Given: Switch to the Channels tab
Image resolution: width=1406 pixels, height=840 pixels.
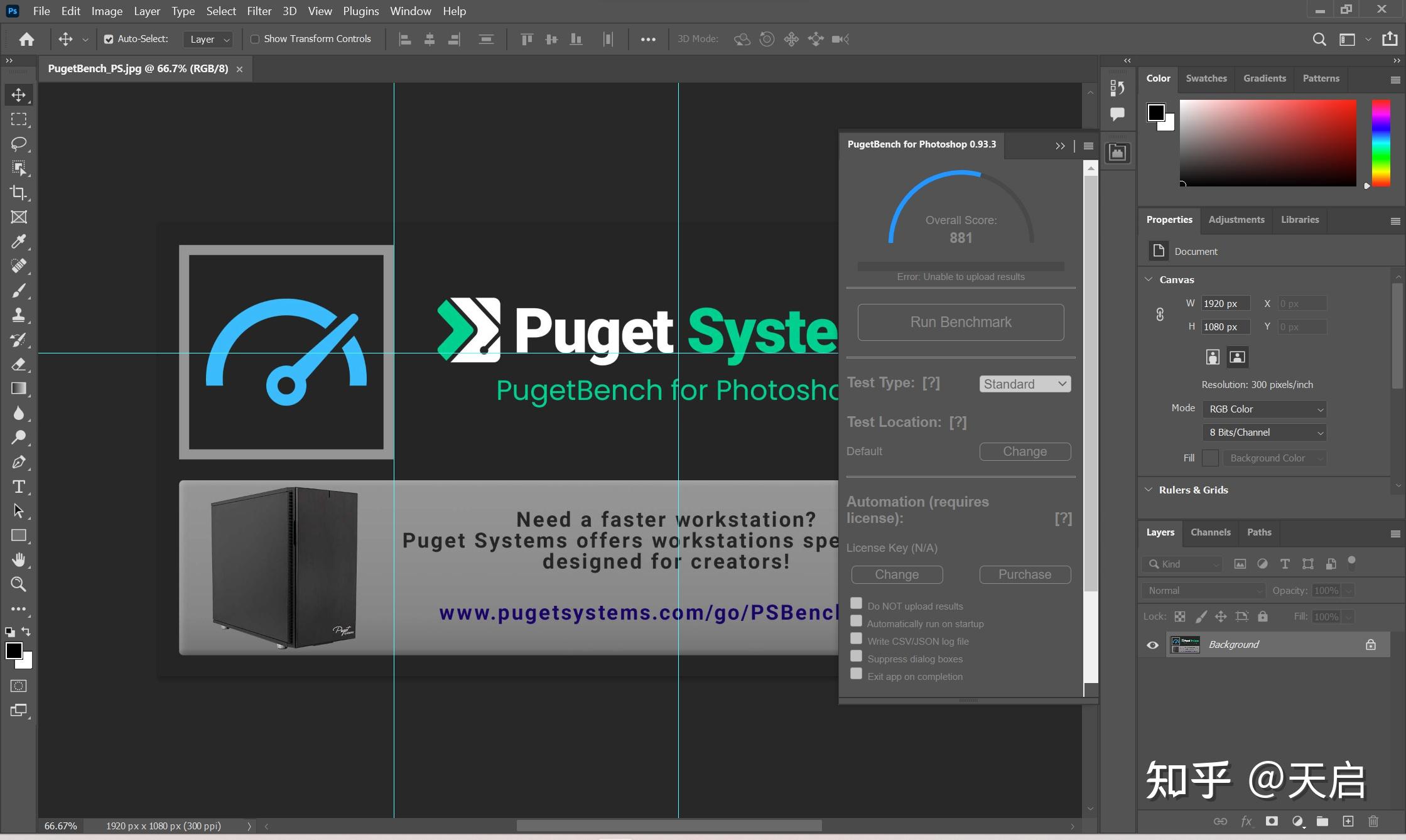Looking at the screenshot, I should (1210, 532).
